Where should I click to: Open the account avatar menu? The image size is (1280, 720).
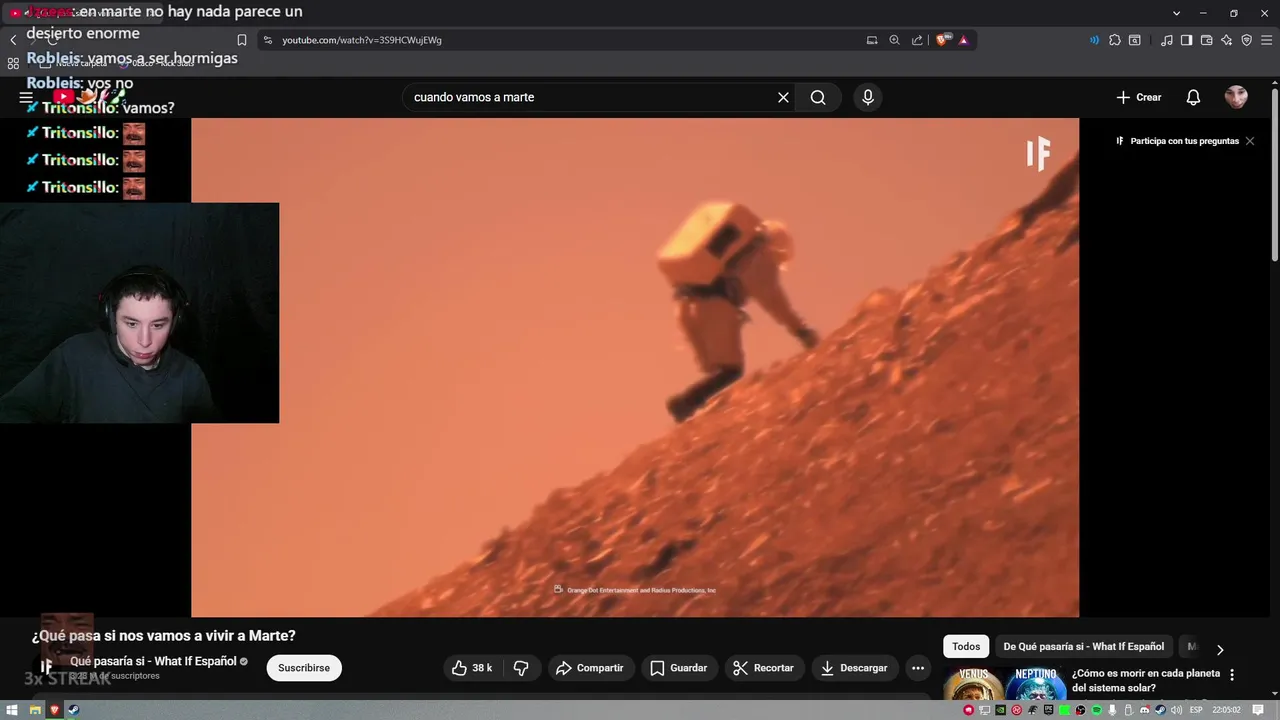coord(1236,97)
